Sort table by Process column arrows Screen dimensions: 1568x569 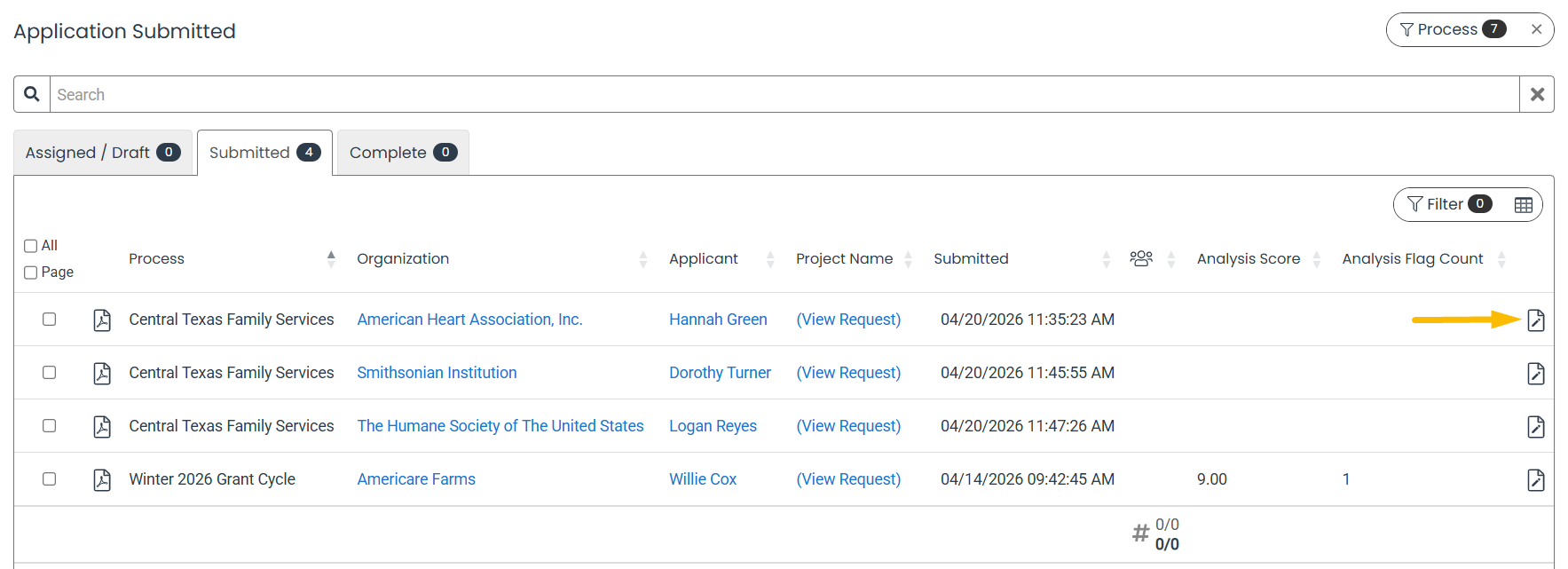click(x=331, y=259)
